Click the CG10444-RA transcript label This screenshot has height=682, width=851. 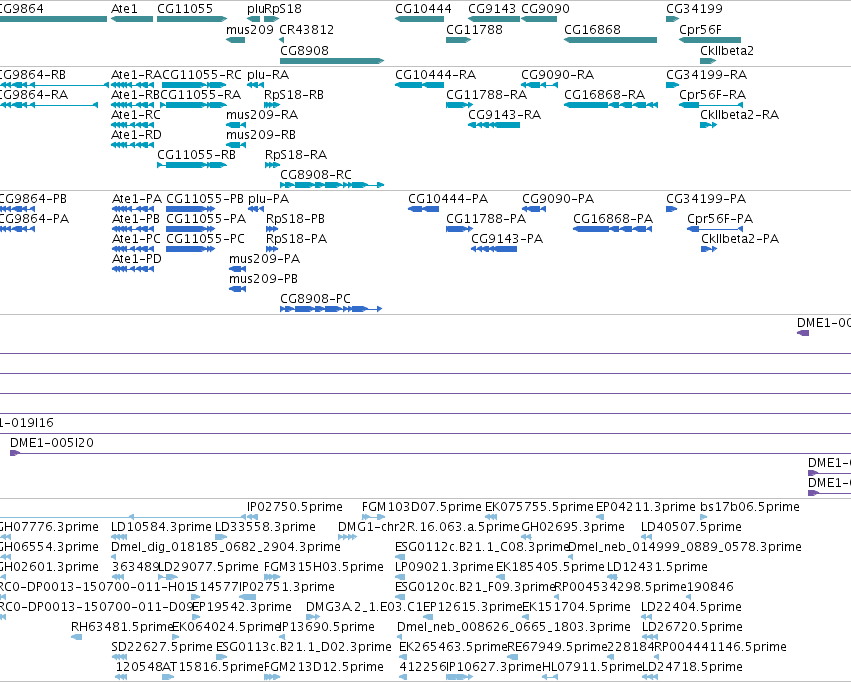coord(436,74)
